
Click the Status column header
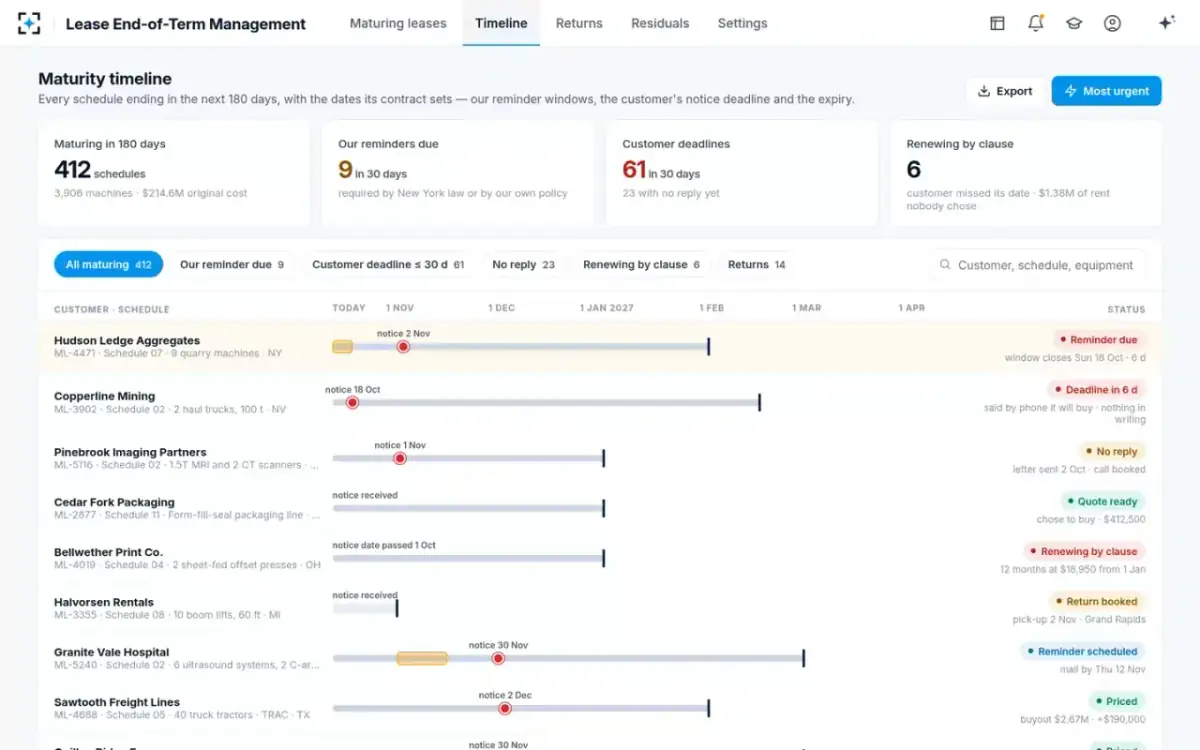[1126, 309]
